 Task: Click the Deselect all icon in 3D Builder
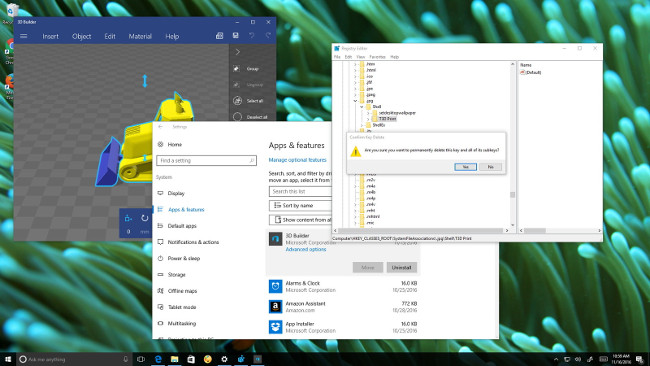tap(237, 117)
